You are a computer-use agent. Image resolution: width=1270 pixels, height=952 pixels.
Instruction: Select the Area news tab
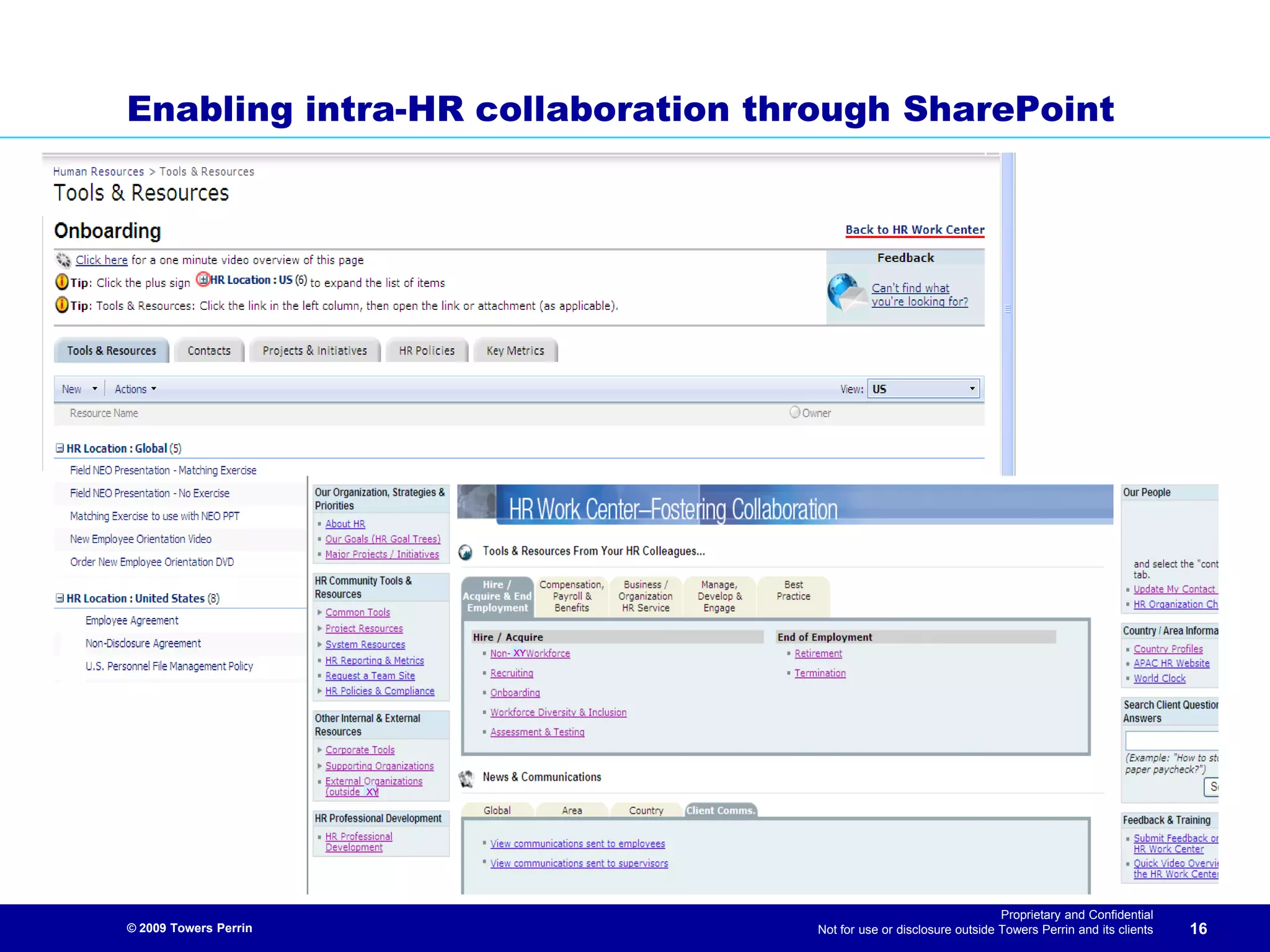click(x=572, y=811)
